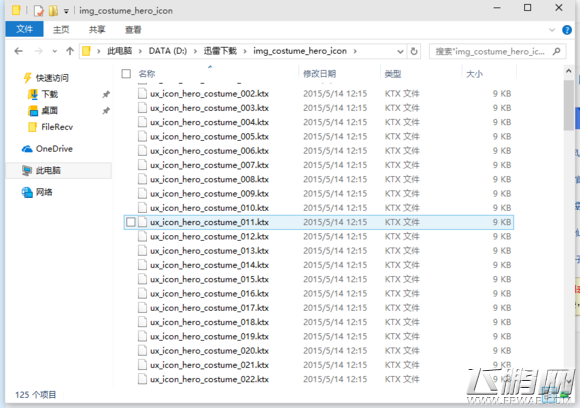Screen dimensions: 580x408
Task: Open the quick access toolbar customize dropdown
Action: coord(66,11)
